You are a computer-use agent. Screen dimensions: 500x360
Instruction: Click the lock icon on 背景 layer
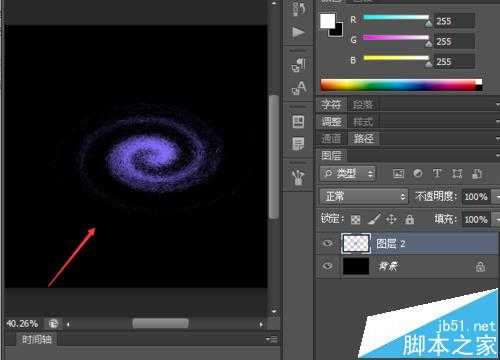tap(480, 267)
